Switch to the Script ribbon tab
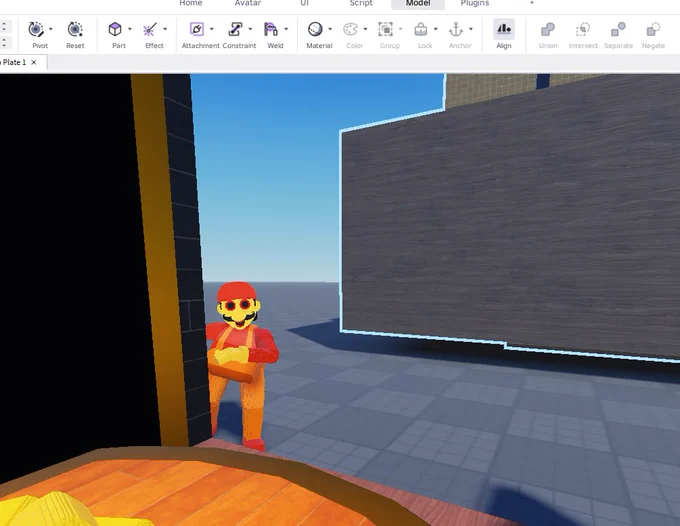This screenshot has width=680, height=526. 361,3
